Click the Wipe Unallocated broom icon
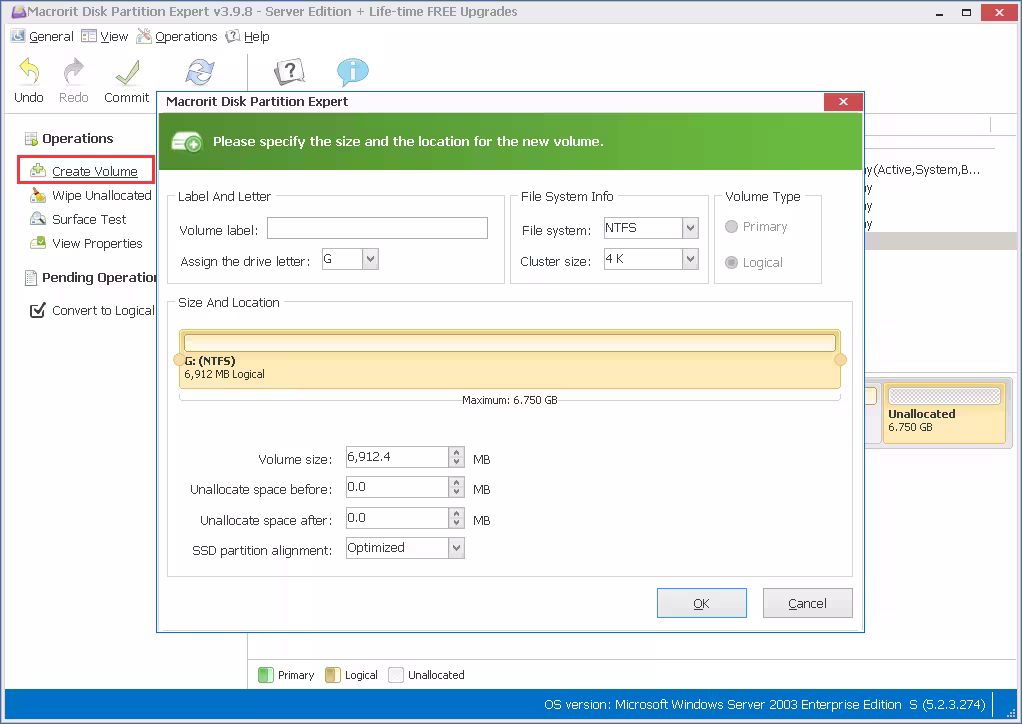 pyautogui.click(x=38, y=195)
